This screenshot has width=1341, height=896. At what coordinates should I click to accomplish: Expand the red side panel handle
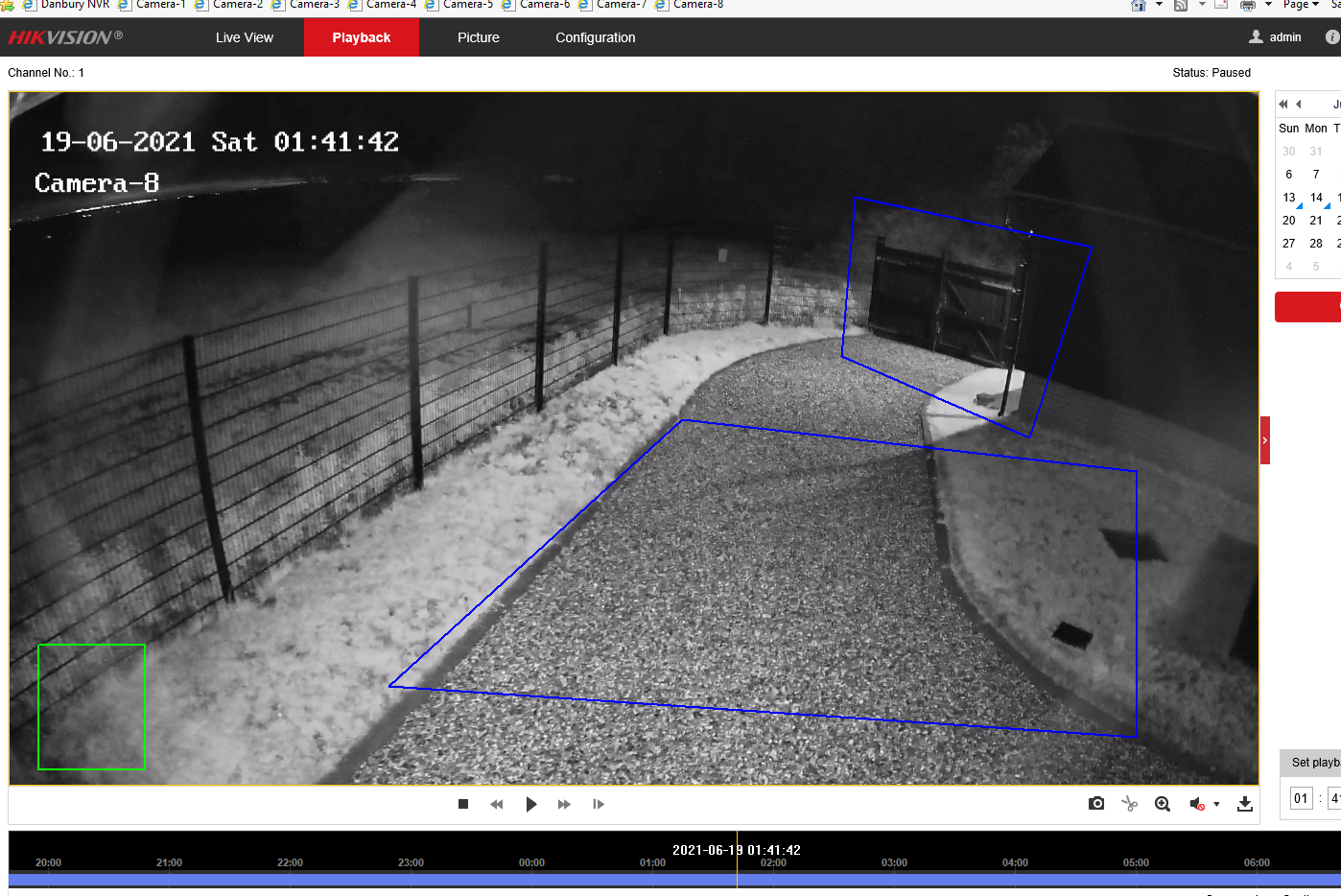pyautogui.click(x=1264, y=440)
